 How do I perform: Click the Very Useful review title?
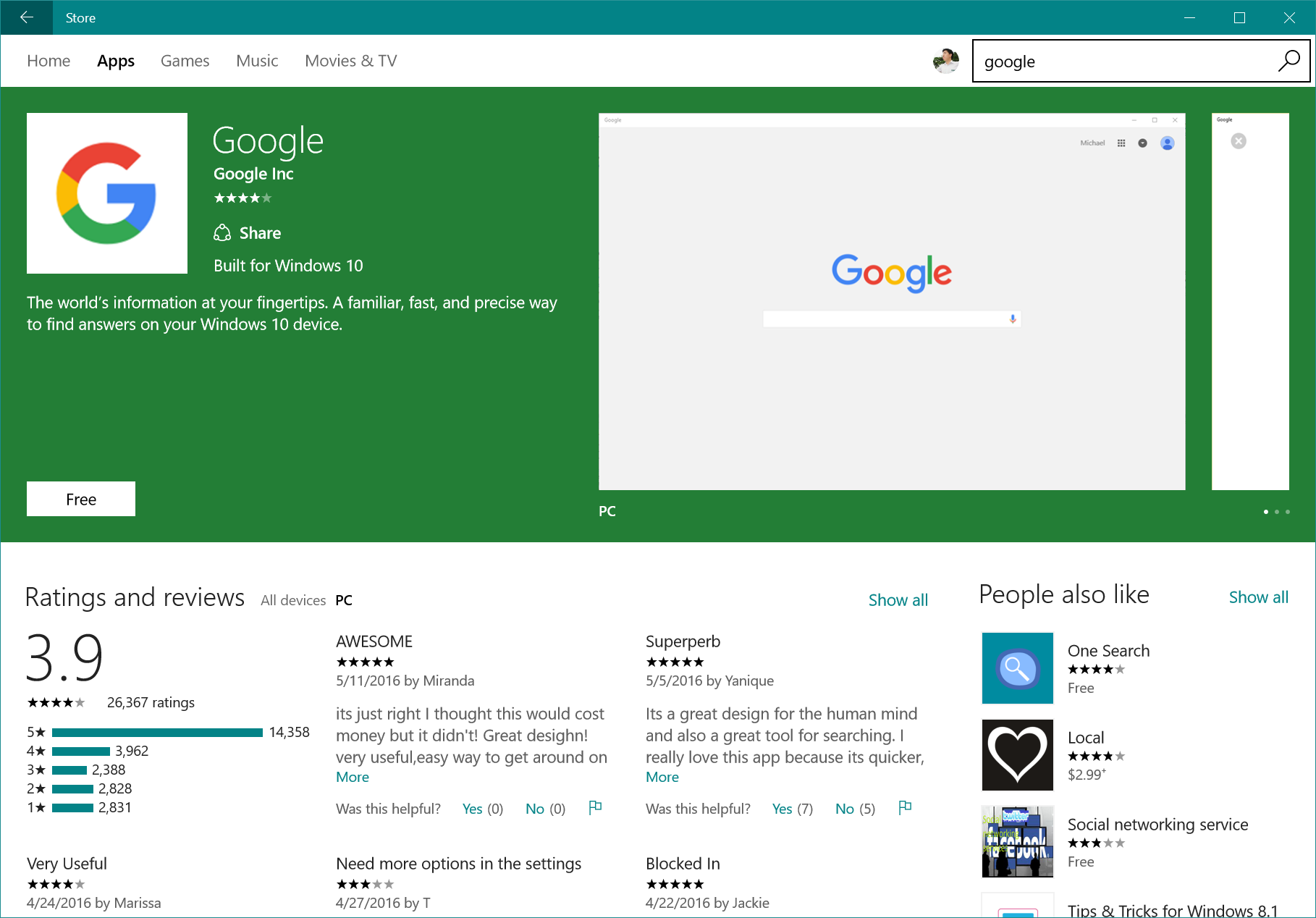pos(67,864)
